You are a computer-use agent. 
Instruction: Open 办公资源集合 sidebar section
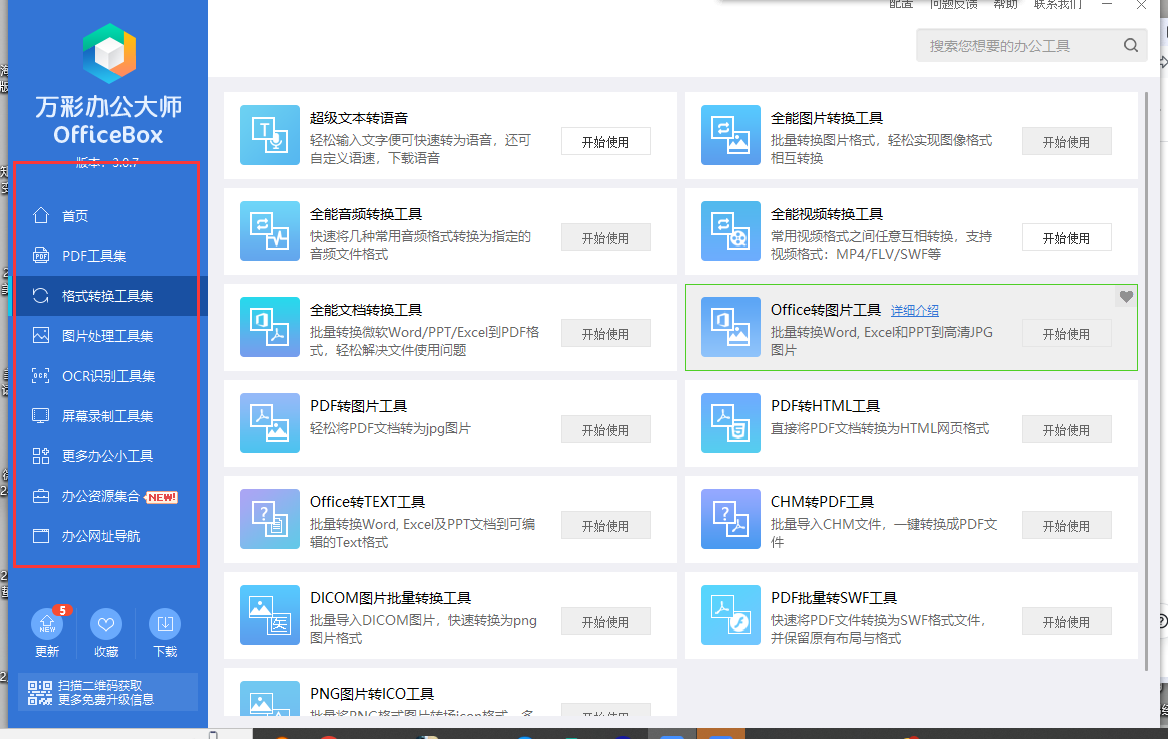tap(106, 496)
